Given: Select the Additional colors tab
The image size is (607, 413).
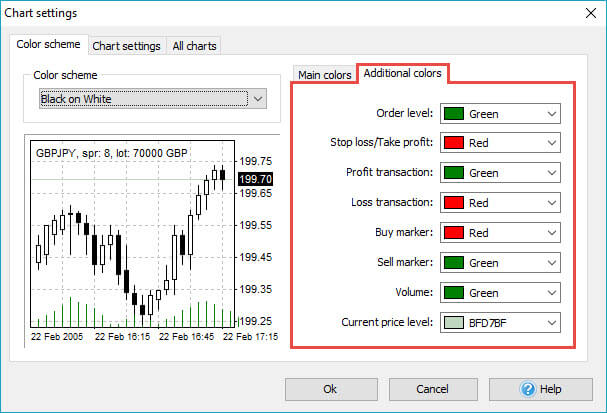Looking at the screenshot, I should pyautogui.click(x=402, y=74).
